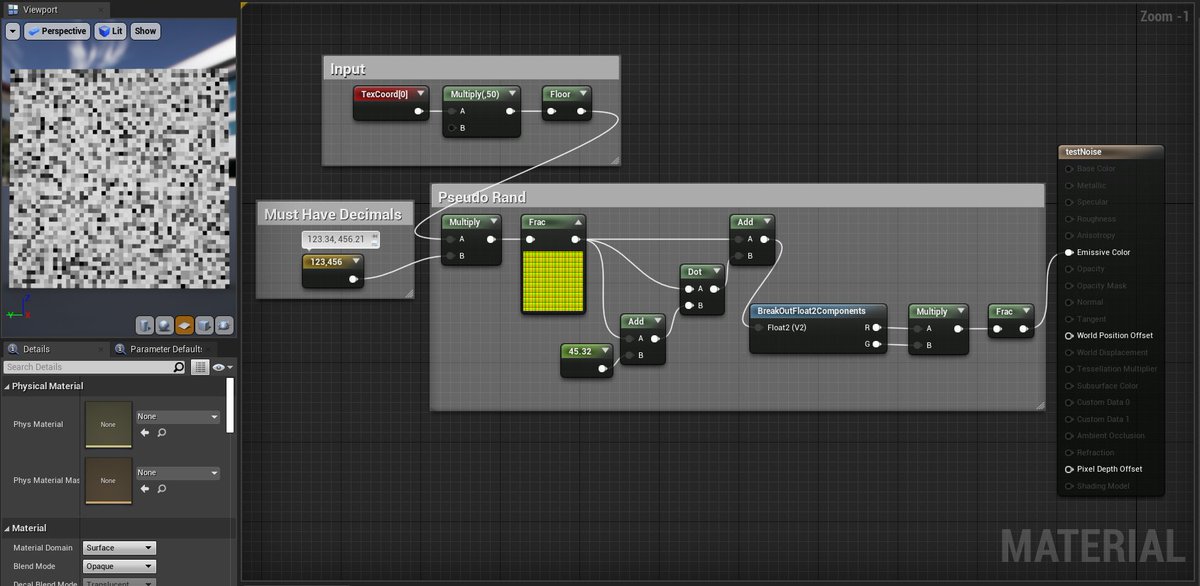Click the Perspective button

click(57, 31)
